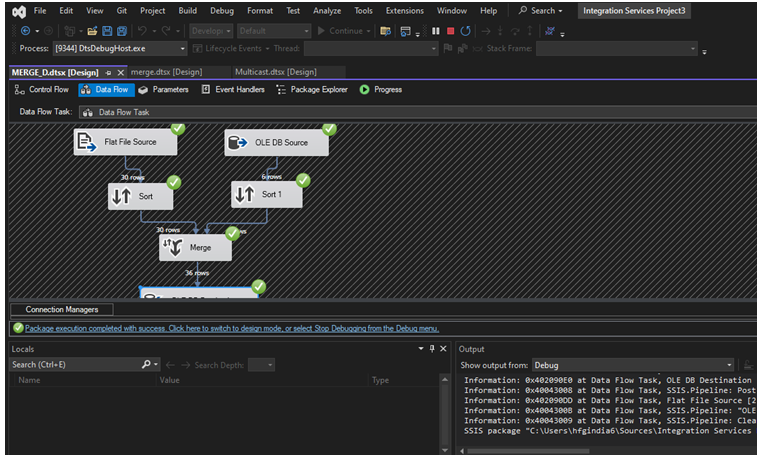
Task: Select the OLE DB Source component
Action: click(278, 143)
